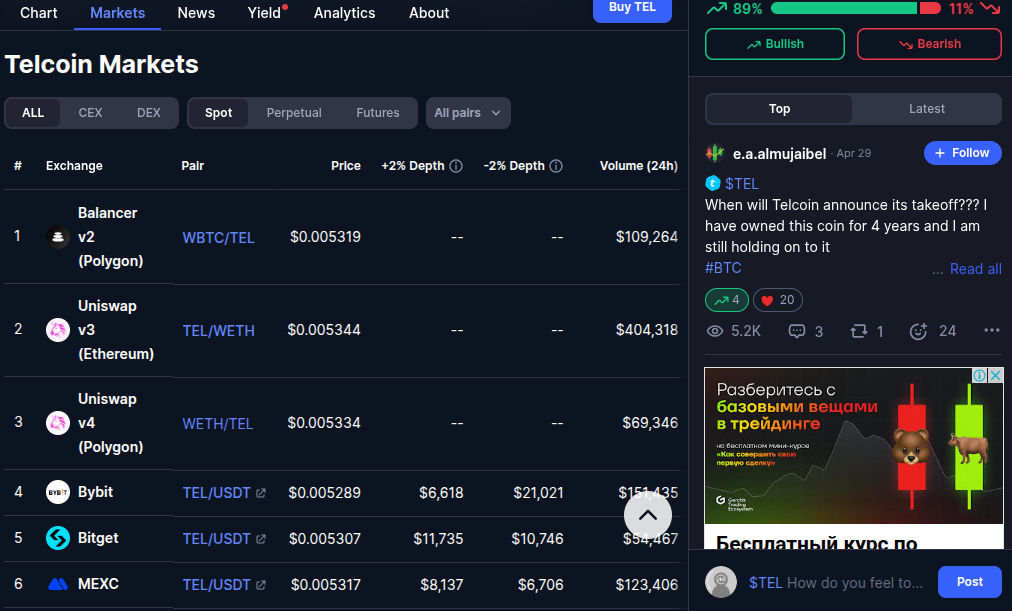Click the MEXC exchange name
The height and width of the screenshot is (611, 1012).
coord(98,584)
